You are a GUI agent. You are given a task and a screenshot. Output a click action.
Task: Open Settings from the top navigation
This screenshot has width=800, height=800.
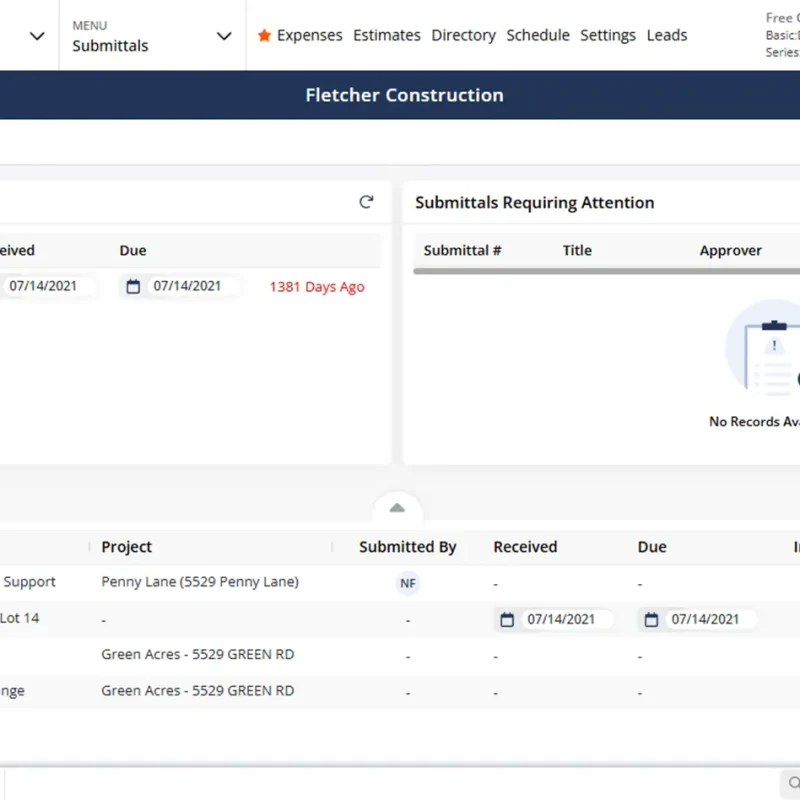pyautogui.click(x=608, y=35)
